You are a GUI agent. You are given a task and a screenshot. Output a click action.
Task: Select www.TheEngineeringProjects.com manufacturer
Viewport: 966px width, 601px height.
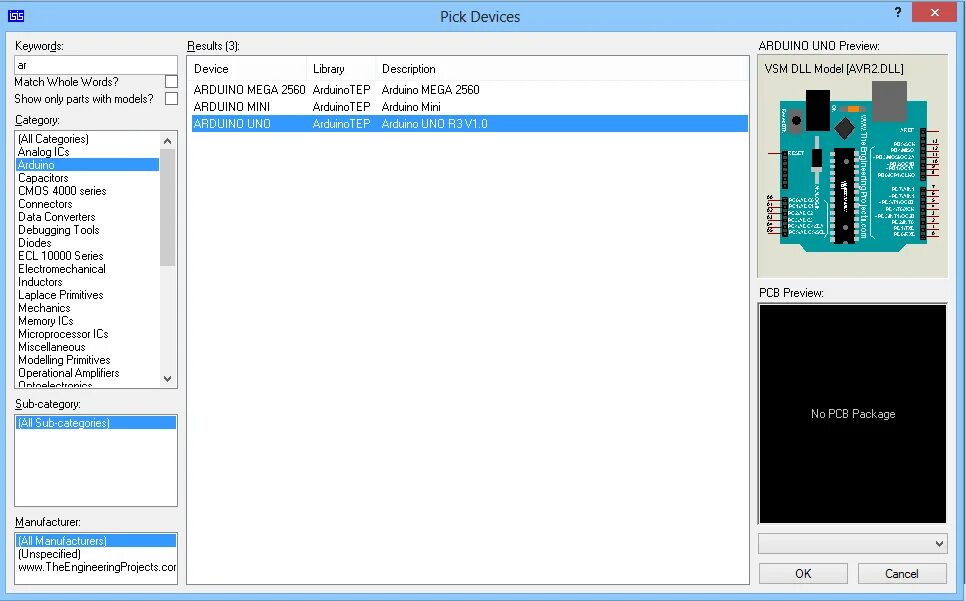(x=97, y=567)
